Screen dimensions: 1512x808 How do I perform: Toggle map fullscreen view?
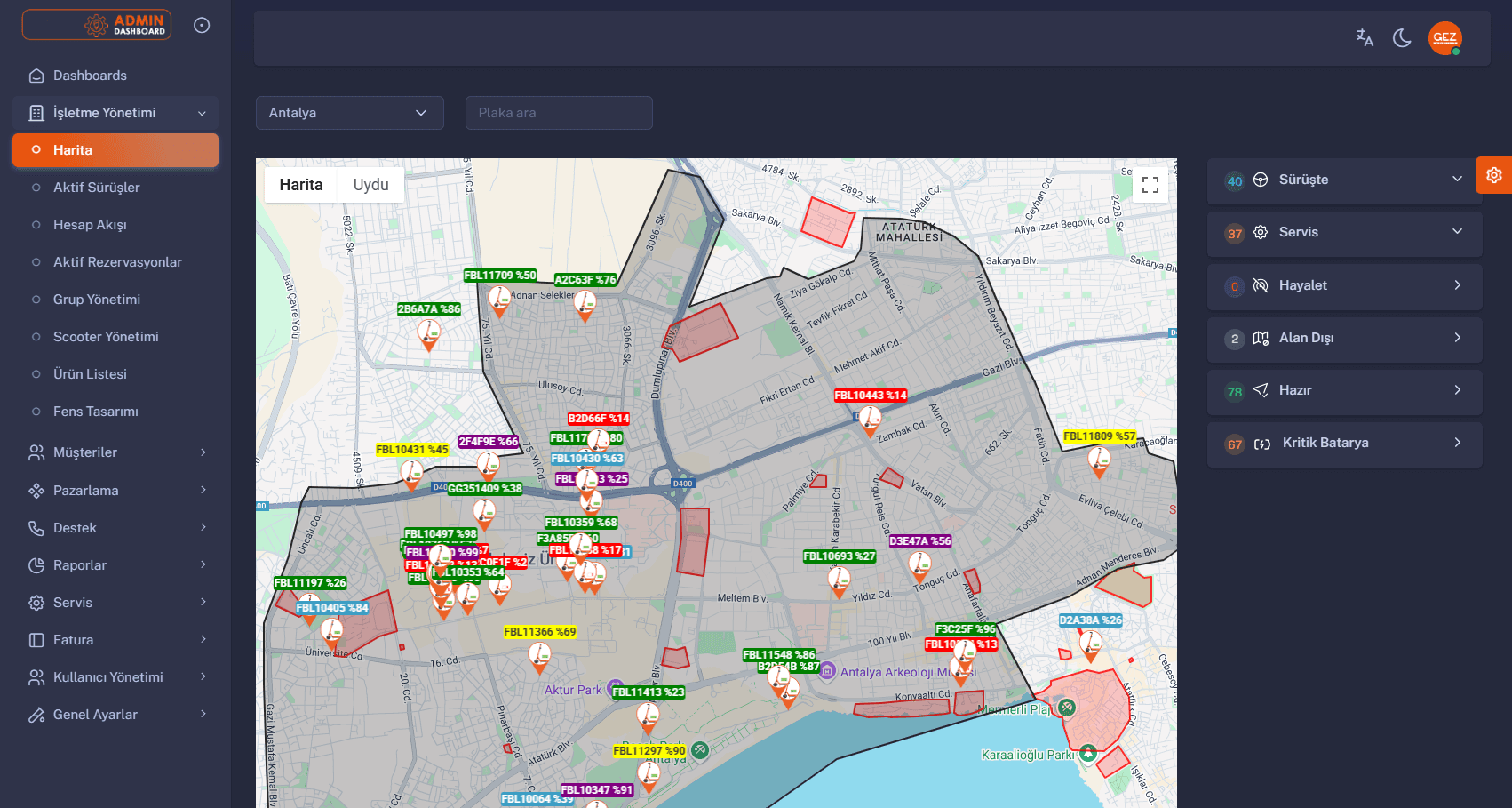[x=1150, y=185]
